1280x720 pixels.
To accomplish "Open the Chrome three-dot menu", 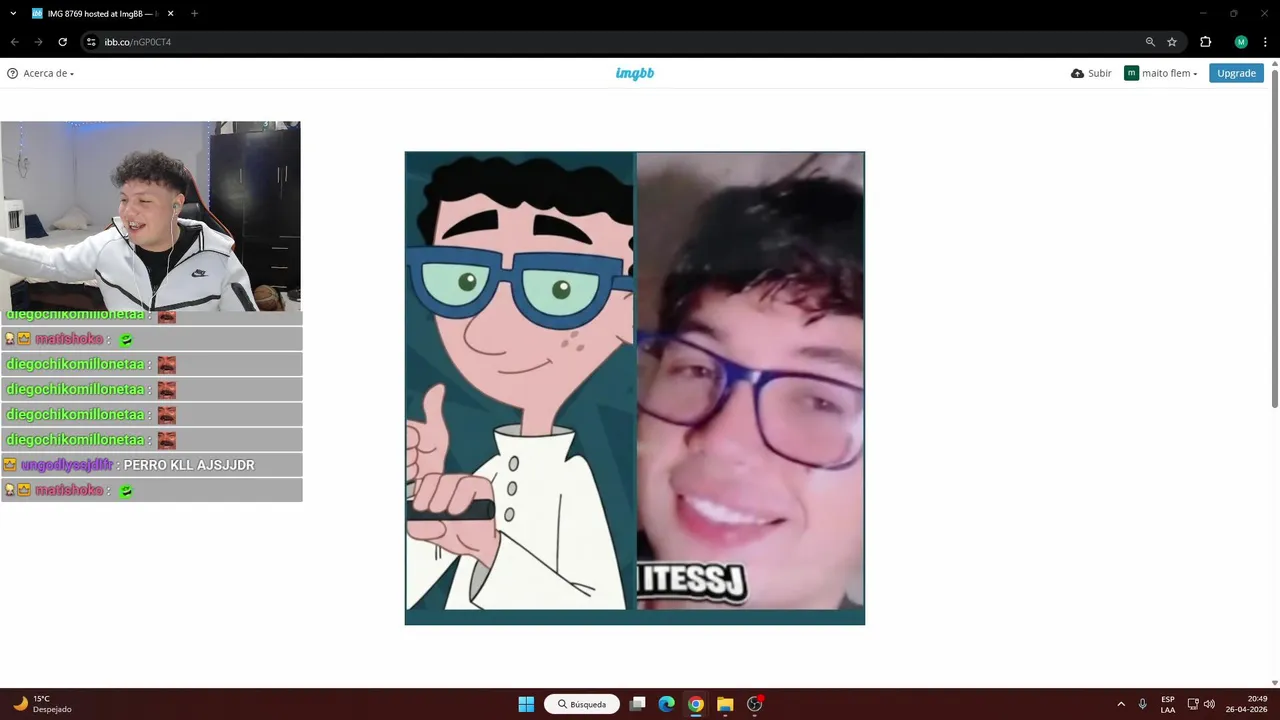I will click(1266, 42).
